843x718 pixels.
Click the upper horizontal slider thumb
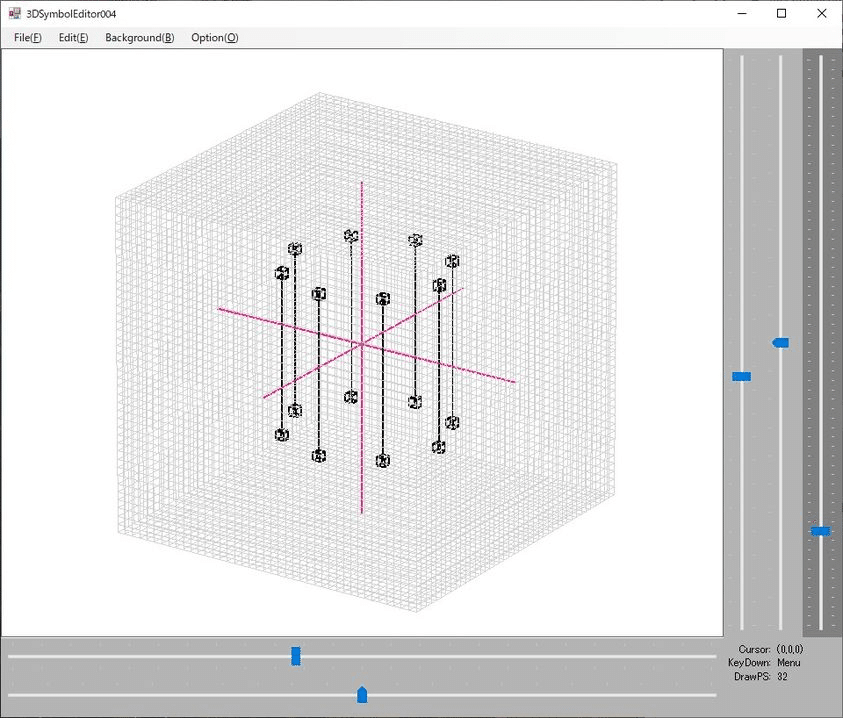tap(296, 656)
